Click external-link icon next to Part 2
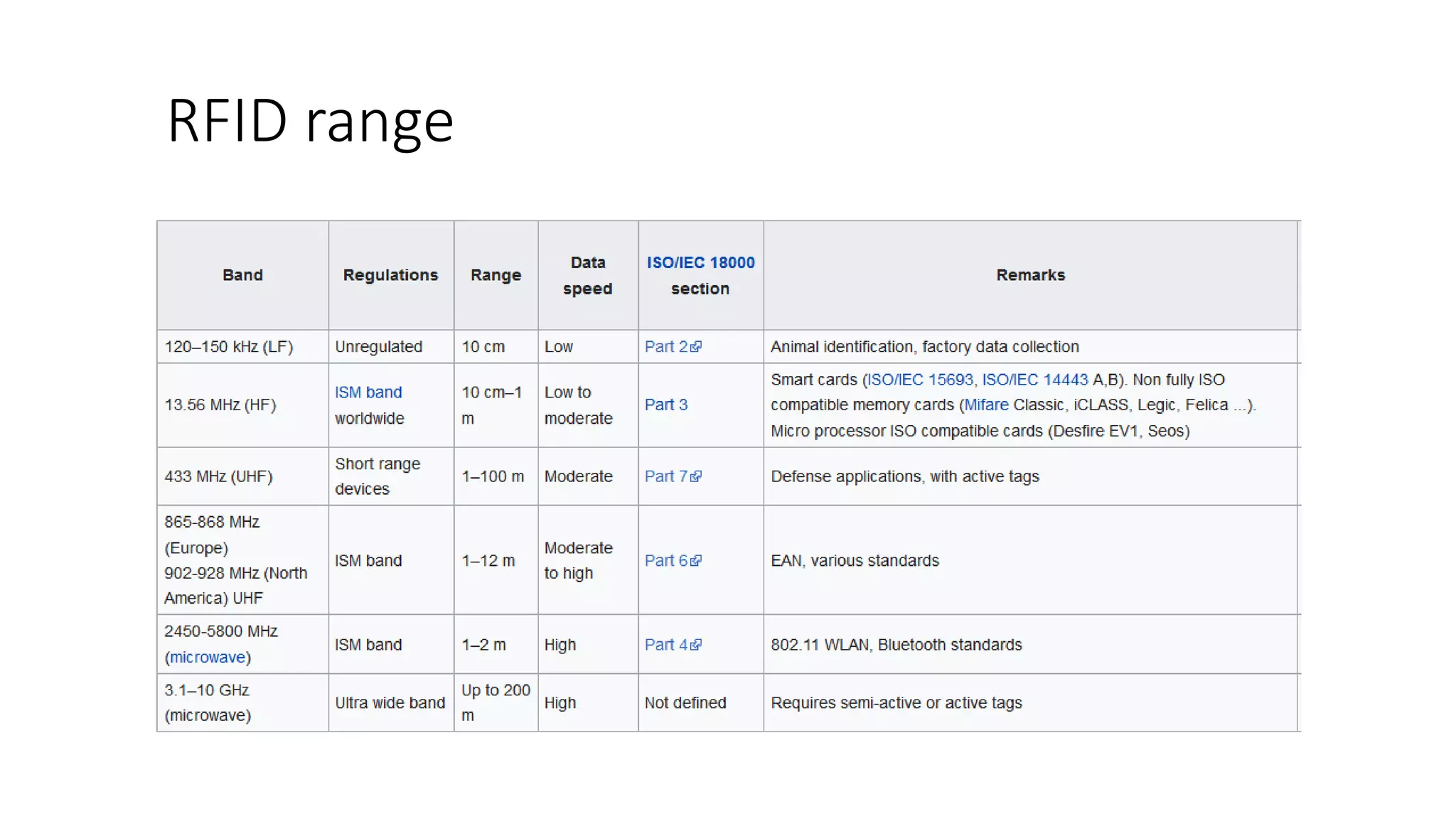The image size is (1456, 819). tap(696, 347)
